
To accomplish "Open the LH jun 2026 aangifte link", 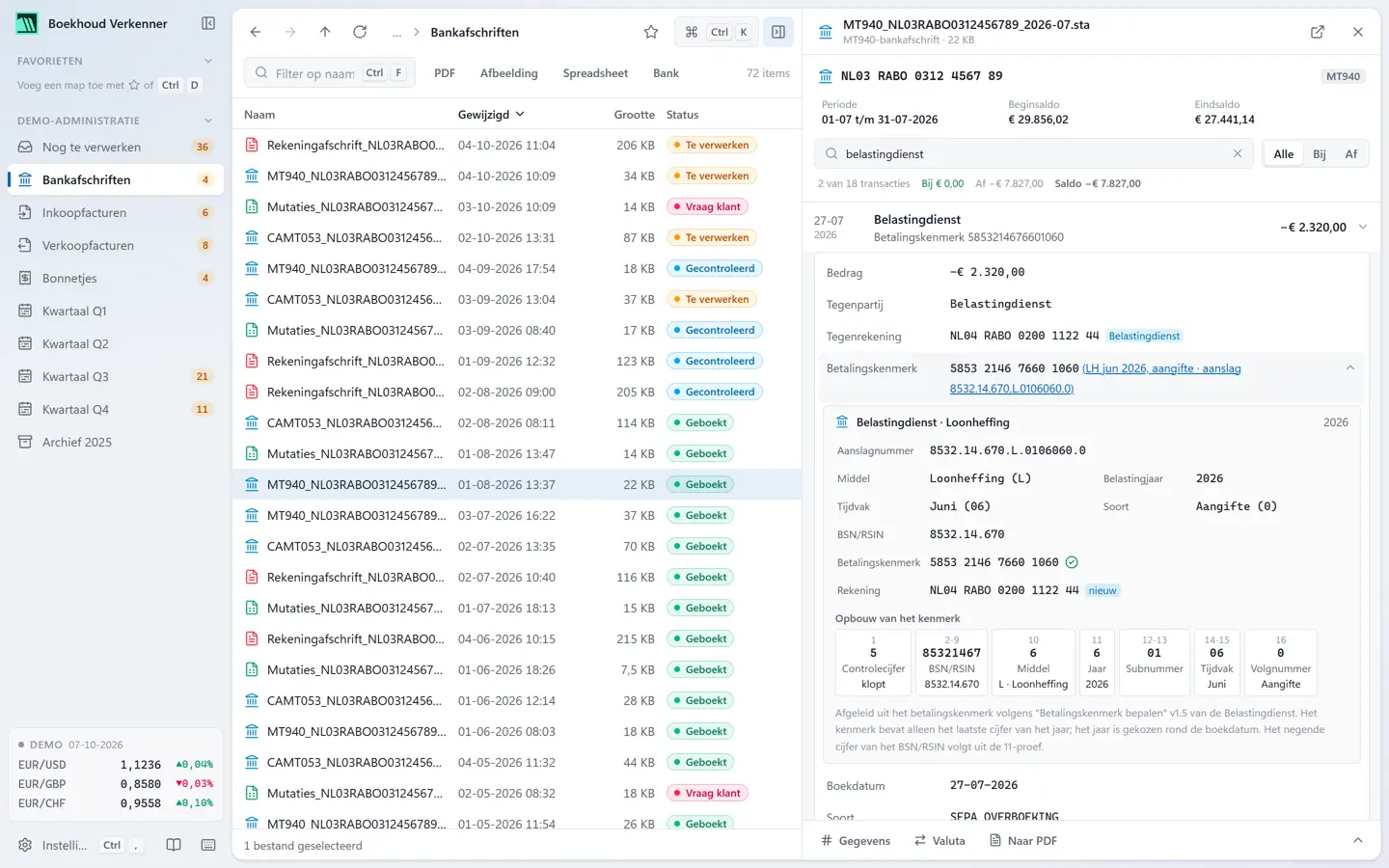I will click(1096, 378).
